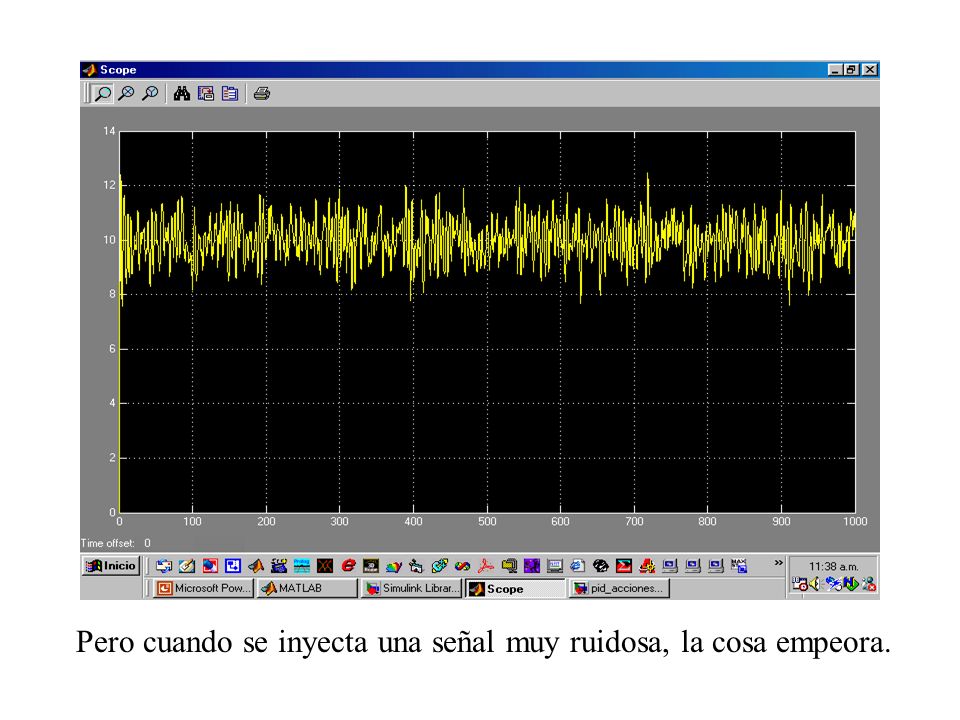Print the Scope plot

click(262, 94)
